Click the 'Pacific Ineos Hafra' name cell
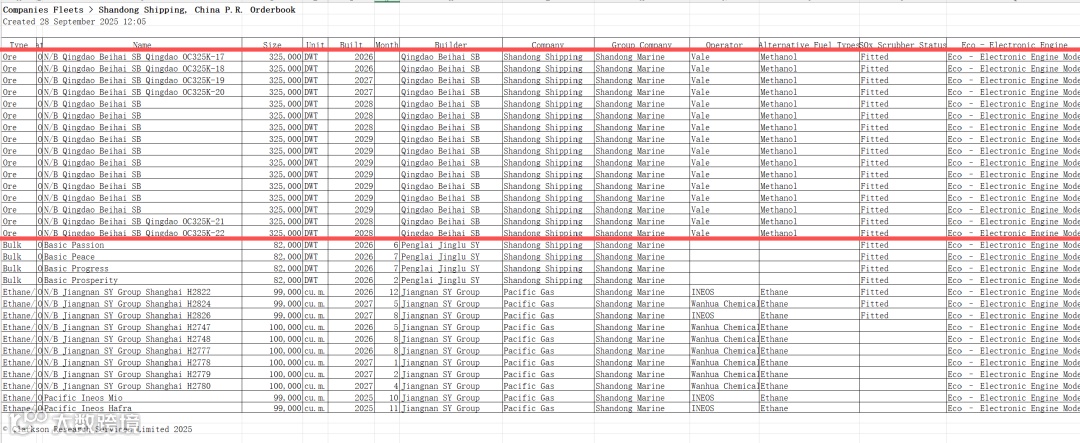 click(x=142, y=408)
